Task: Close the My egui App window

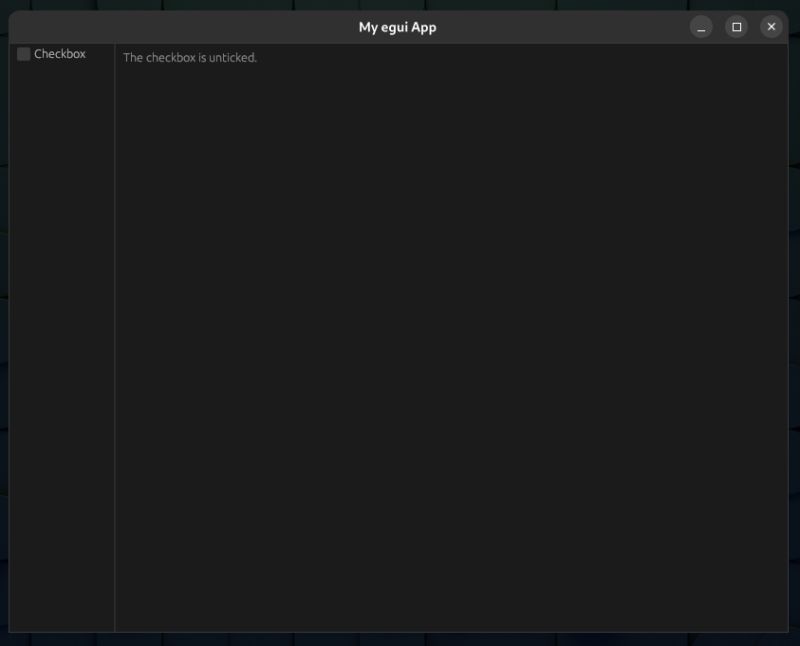Action: pos(771,26)
